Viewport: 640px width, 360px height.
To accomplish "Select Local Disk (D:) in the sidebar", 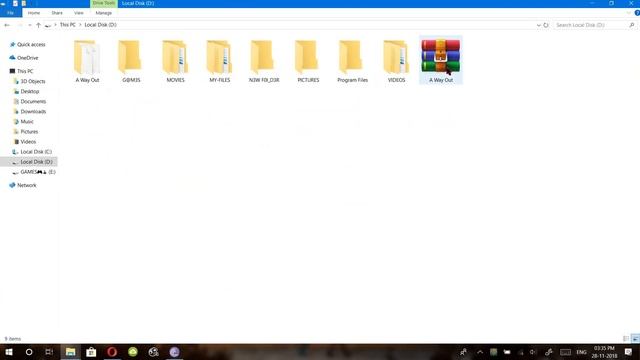I will point(29,162).
